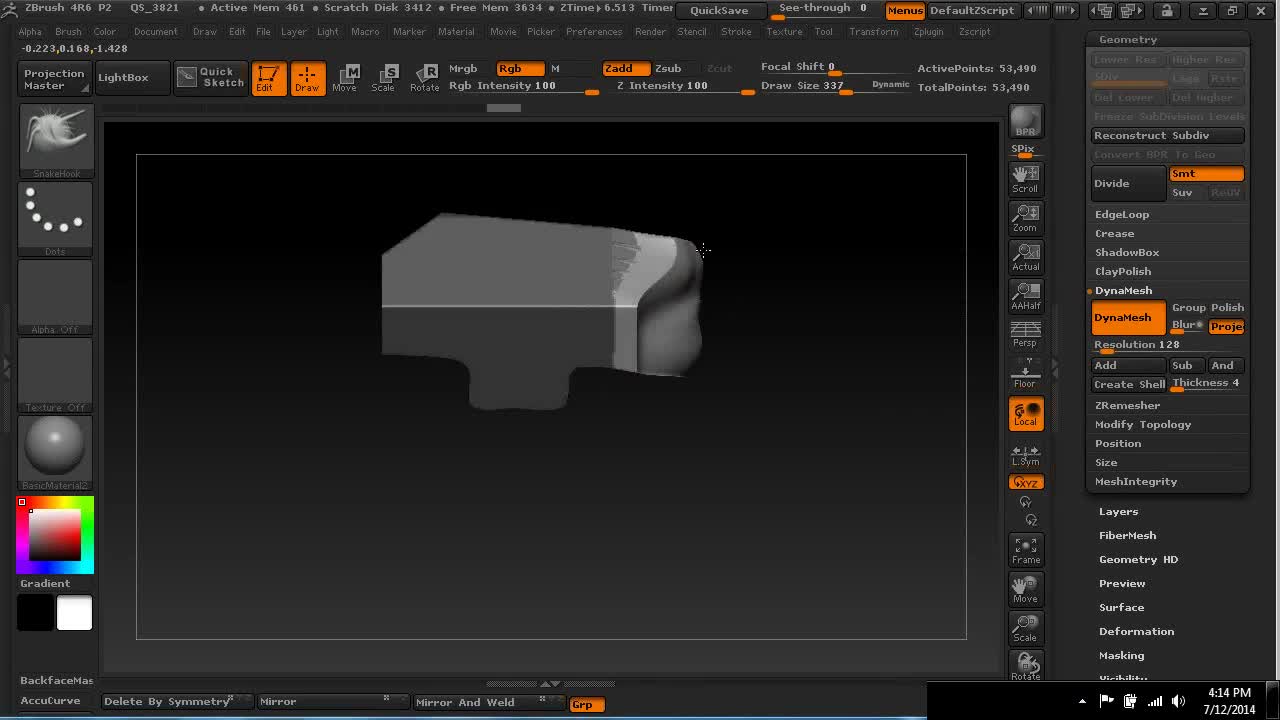Select the Rotate transform tool in top shelf
This screenshot has width=1280, height=720.
click(425, 78)
